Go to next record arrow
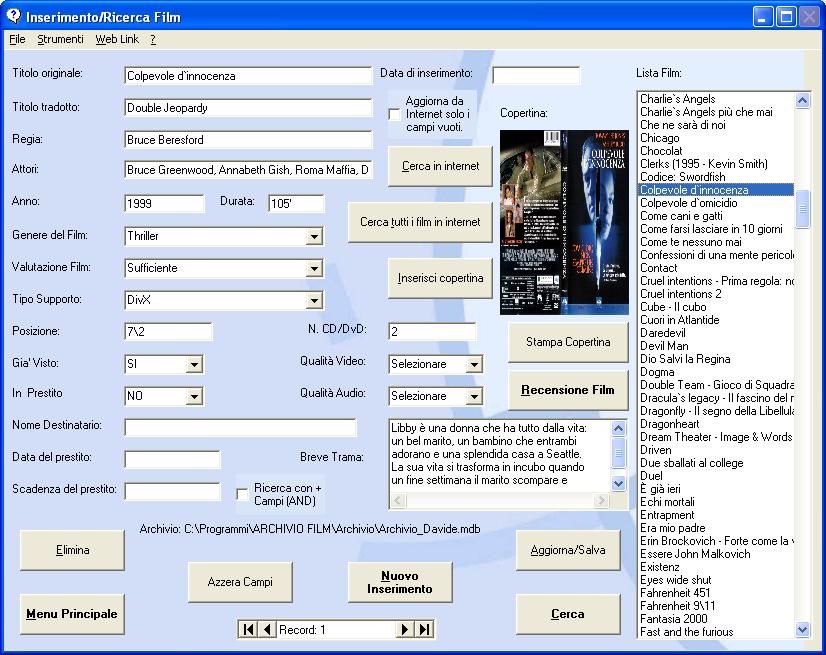826x655 pixels. point(405,629)
